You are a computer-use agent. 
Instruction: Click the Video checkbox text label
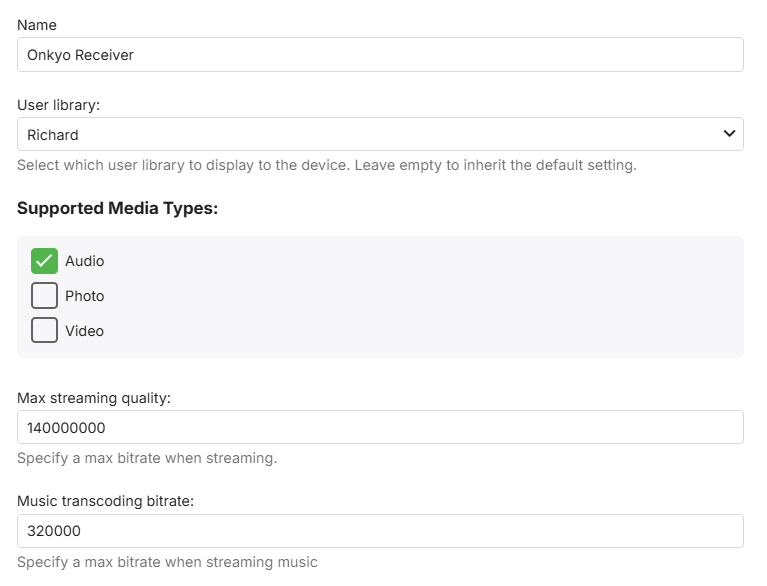pos(85,331)
